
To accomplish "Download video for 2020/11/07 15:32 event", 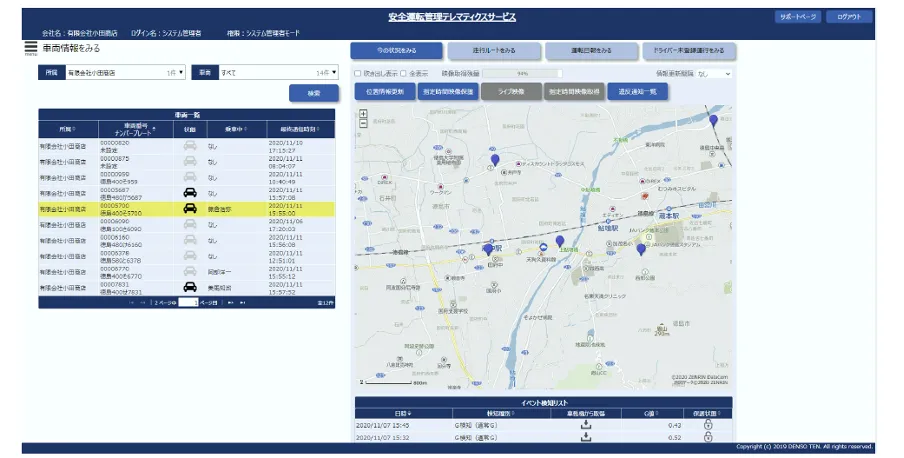I will point(586,437).
